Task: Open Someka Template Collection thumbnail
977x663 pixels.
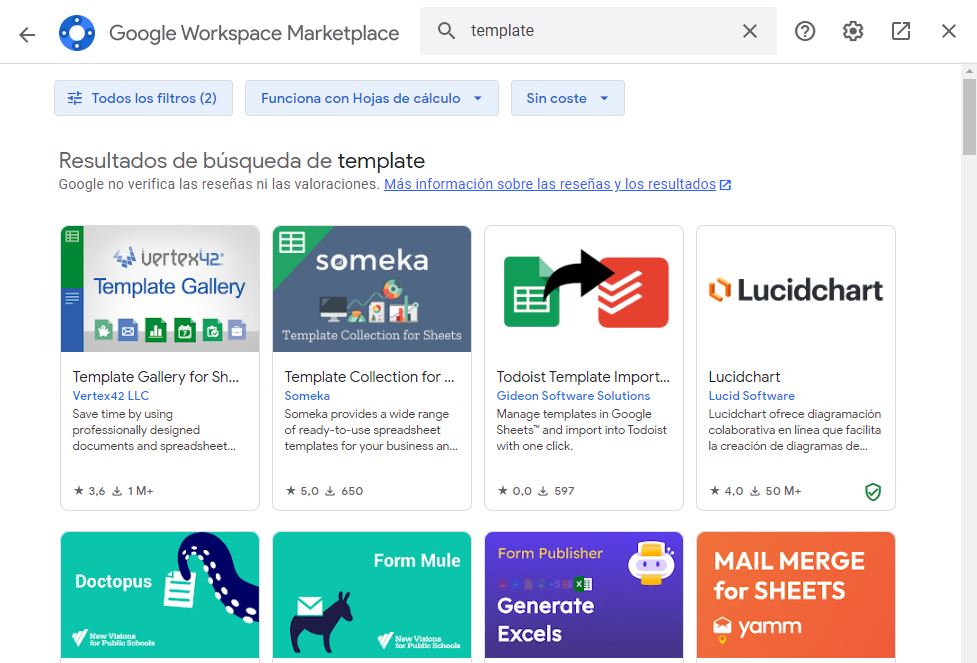Action: tap(372, 289)
